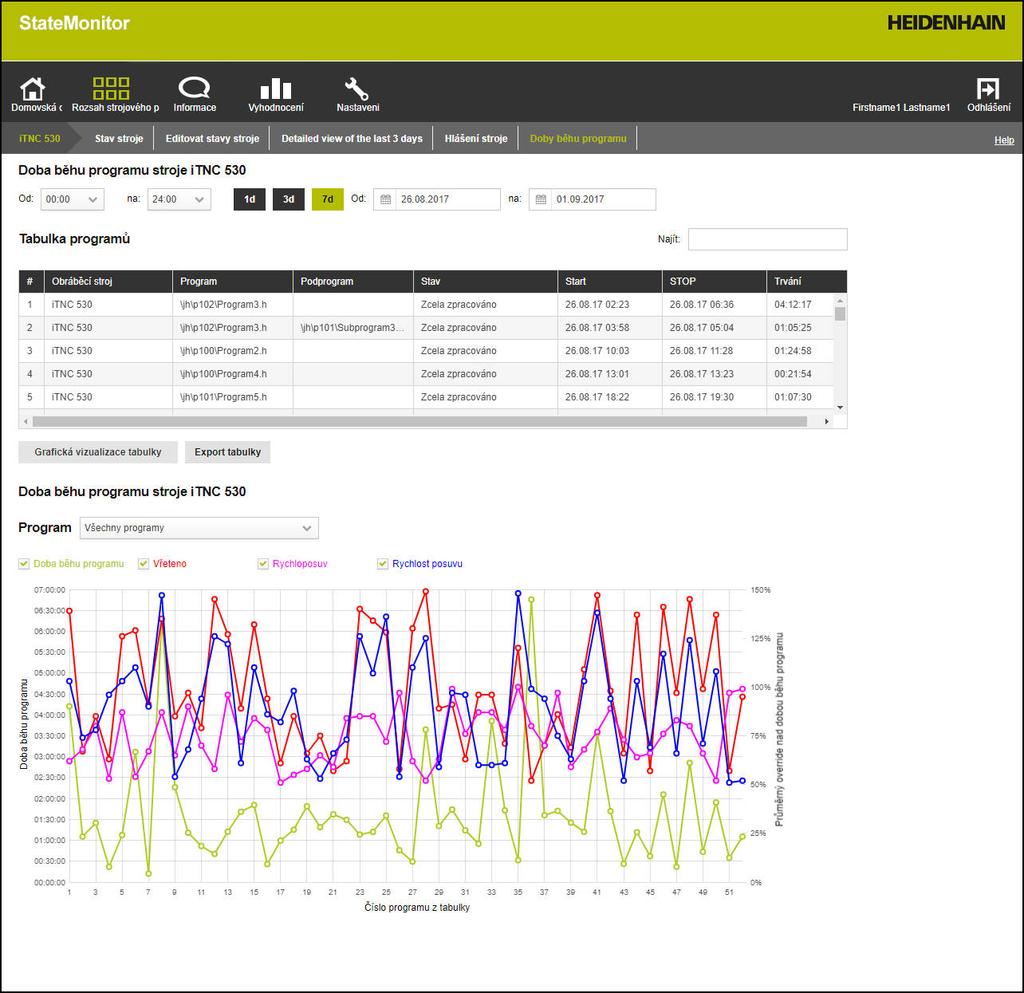Select the \jh\p100\Program2.h table cell

(x=232, y=351)
